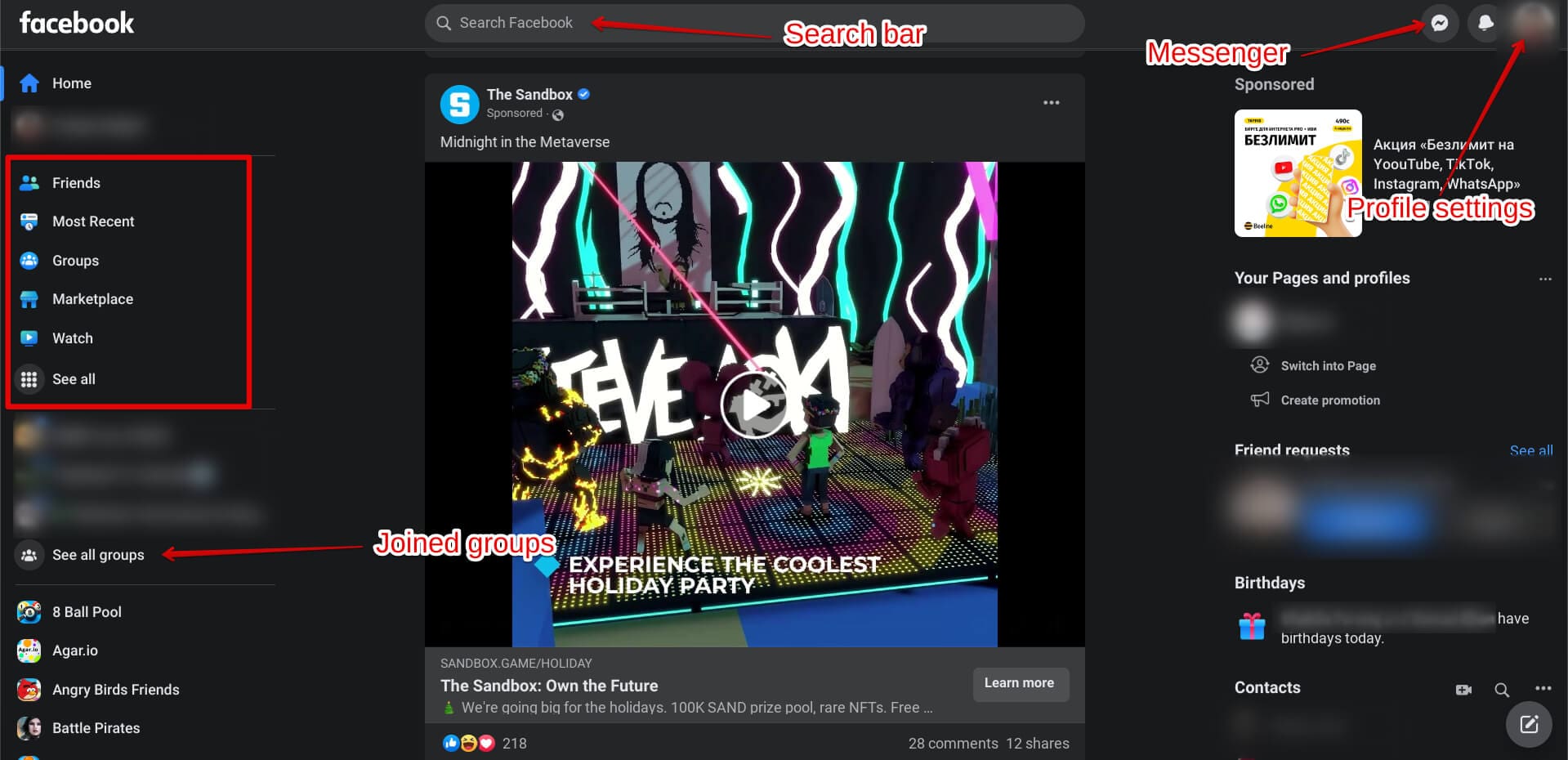1568x760 pixels.
Task: Click the Most Recent icon
Action: (x=29, y=221)
